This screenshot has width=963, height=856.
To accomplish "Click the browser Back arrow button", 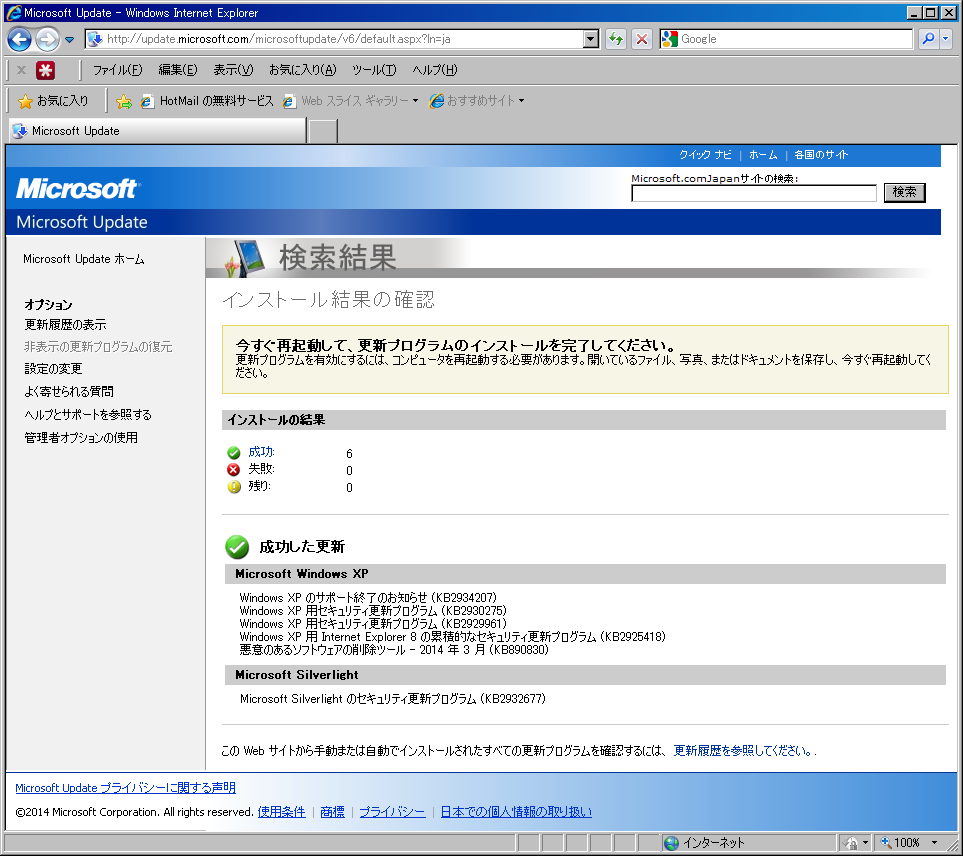I will pyautogui.click(x=19, y=39).
